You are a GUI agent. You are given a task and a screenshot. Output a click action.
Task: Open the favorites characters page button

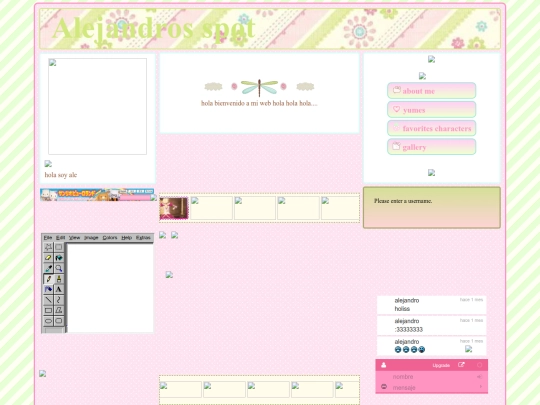[432, 128]
